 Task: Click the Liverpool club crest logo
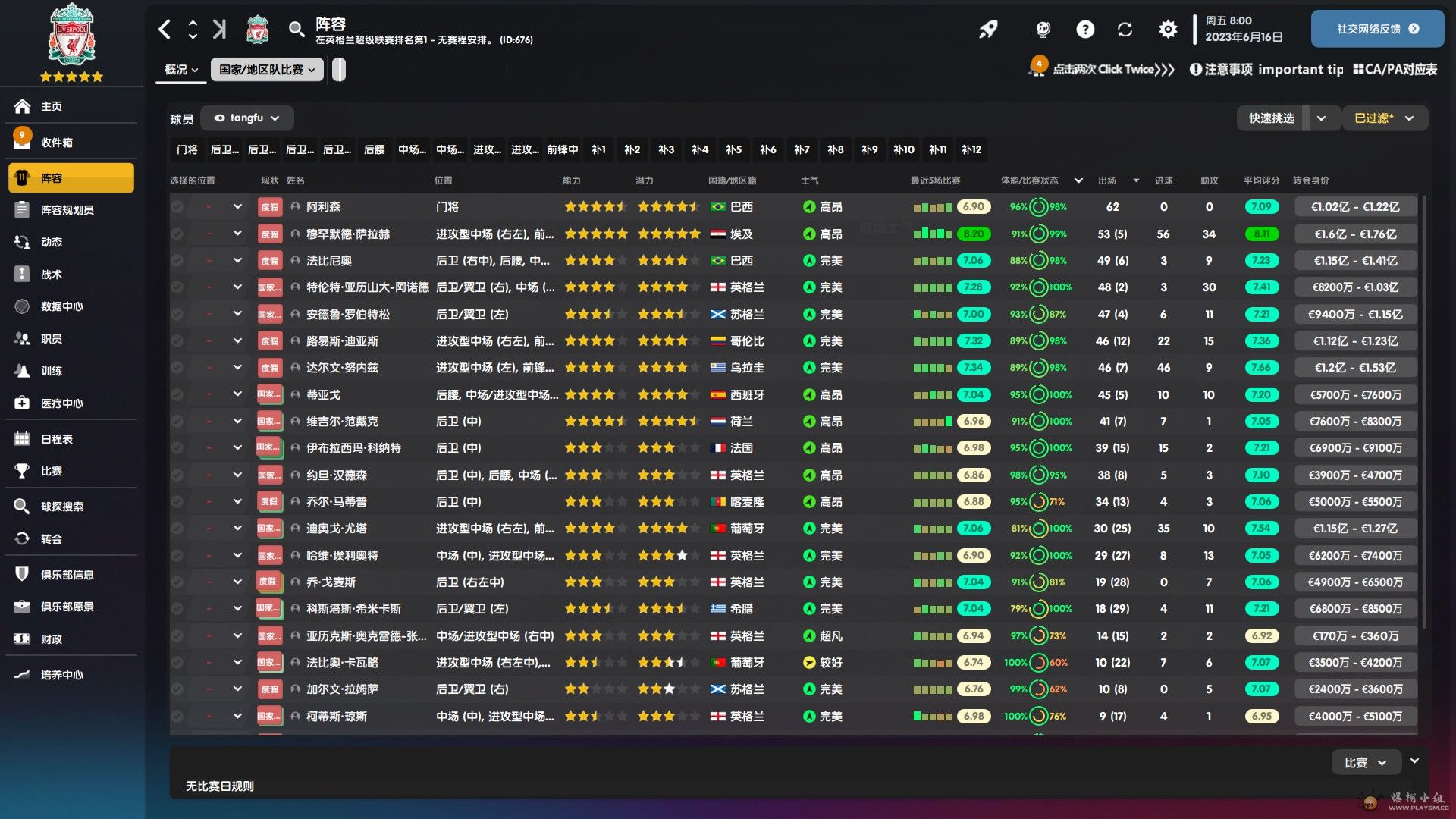coord(71,36)
